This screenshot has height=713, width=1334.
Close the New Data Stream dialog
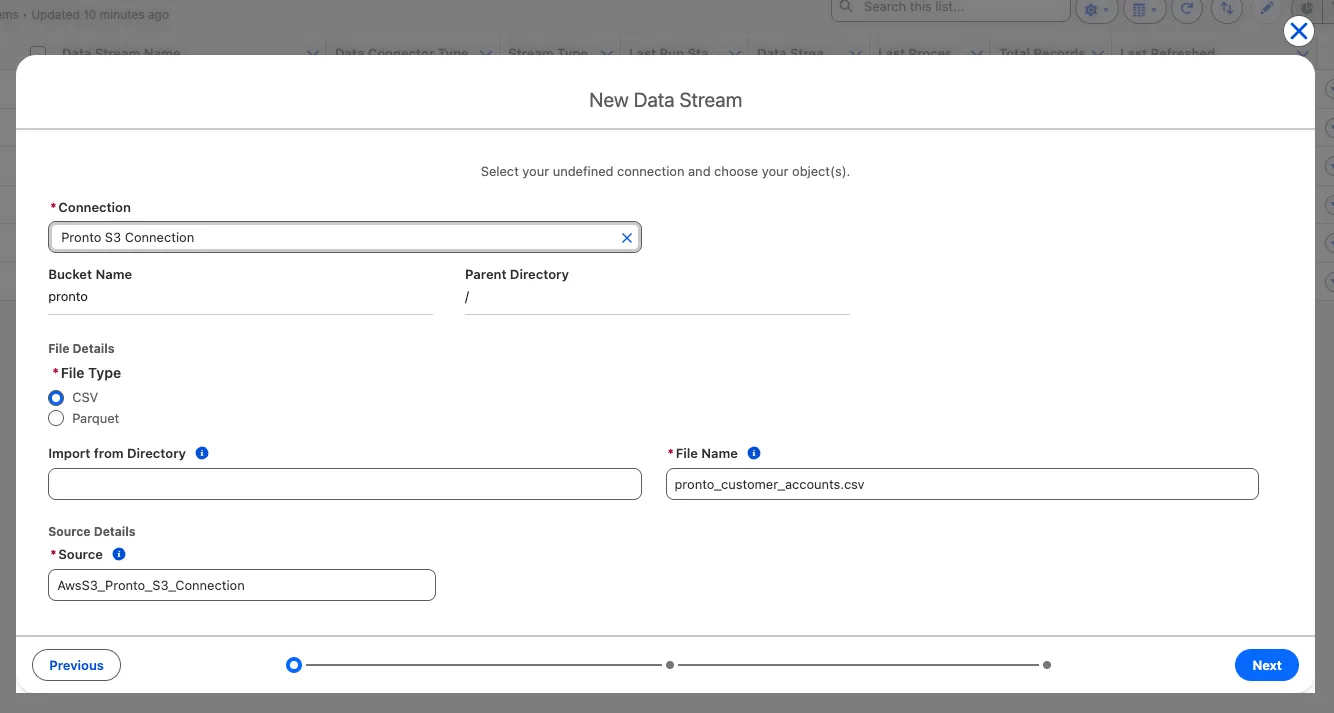click(x=1298, y=31)
